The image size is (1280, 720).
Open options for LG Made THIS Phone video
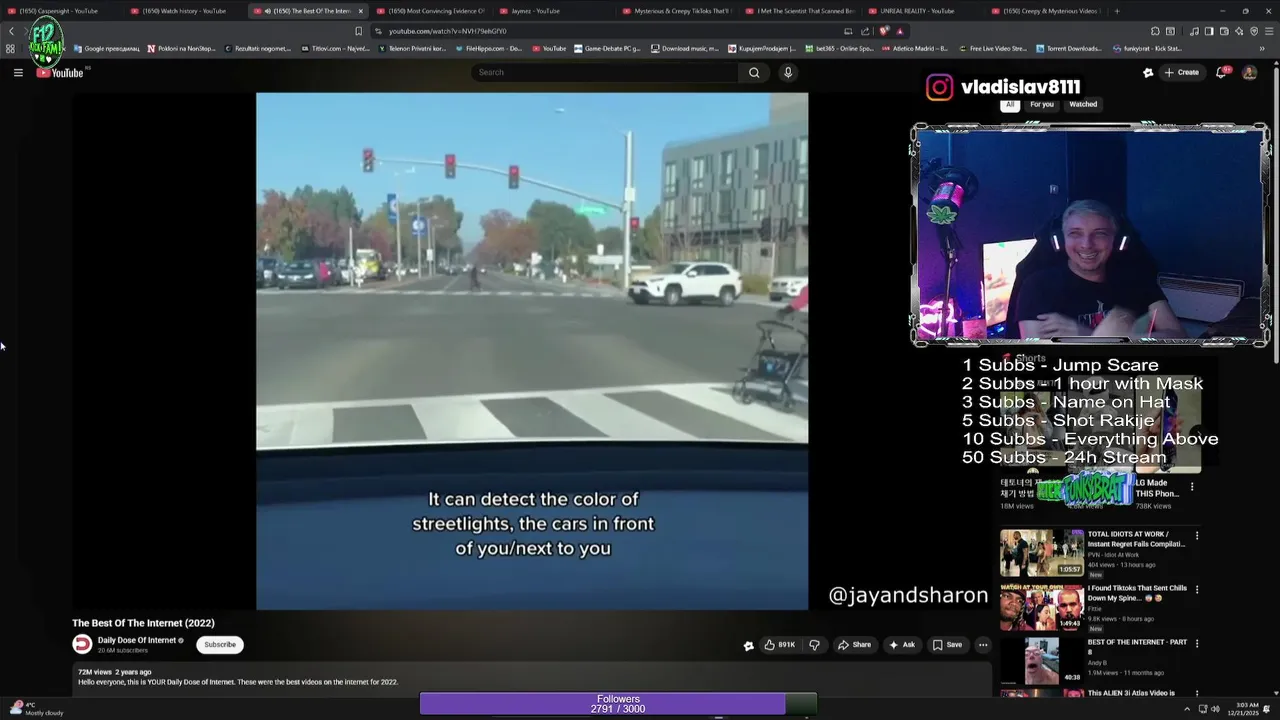point(1192,487)
